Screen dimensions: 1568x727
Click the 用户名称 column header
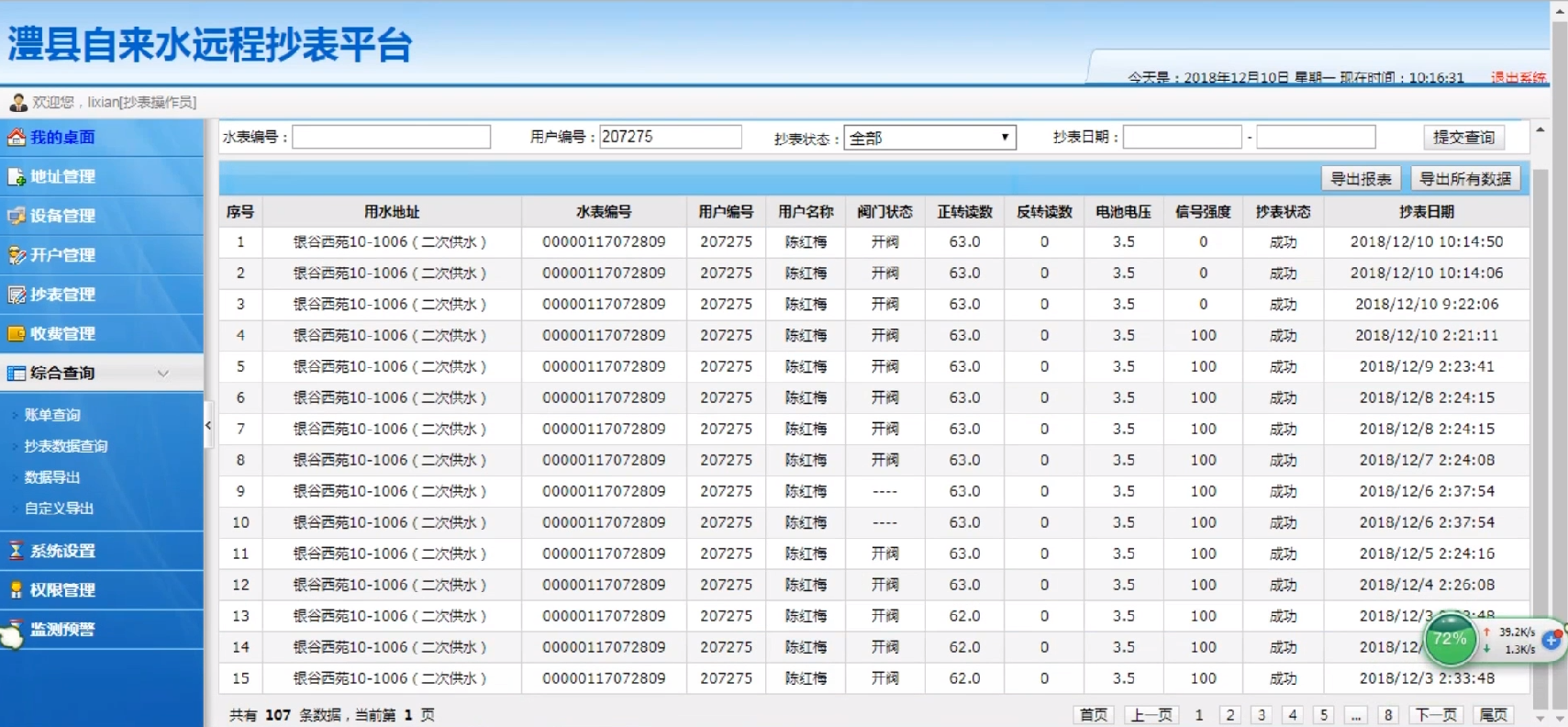[x=806, y=212]
